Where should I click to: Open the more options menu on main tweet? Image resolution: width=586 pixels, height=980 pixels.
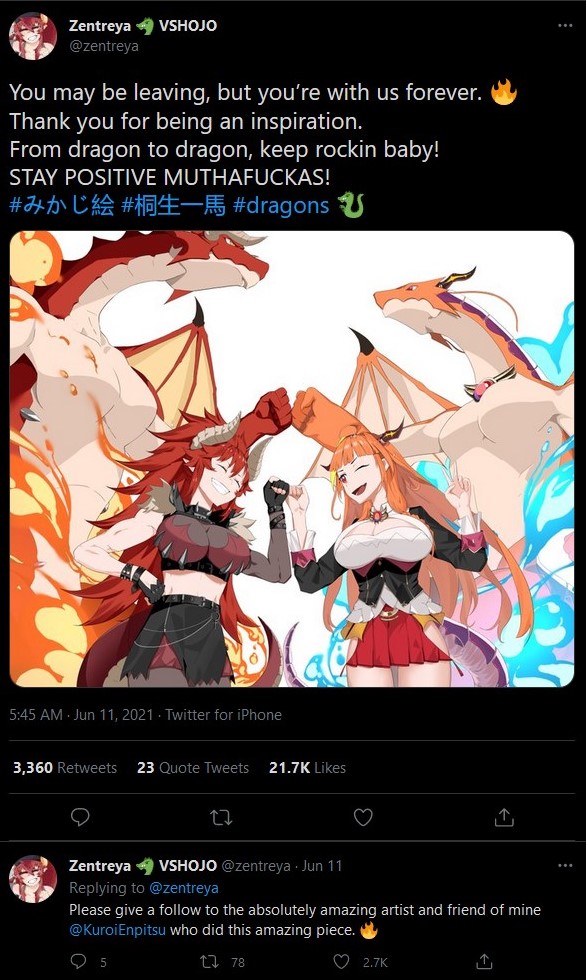pos(565,26)
